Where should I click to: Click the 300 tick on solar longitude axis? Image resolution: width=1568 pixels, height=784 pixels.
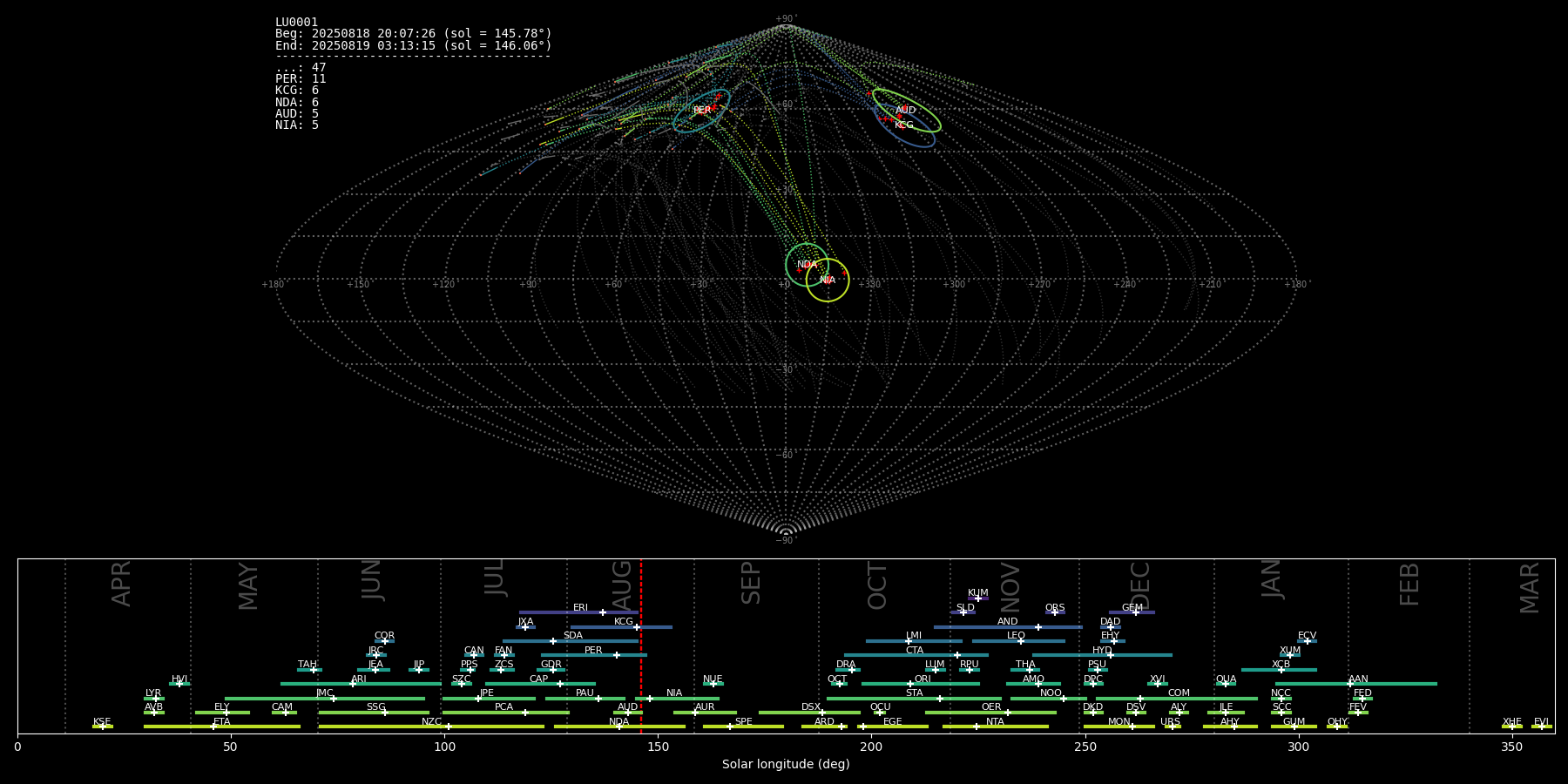pos(1298,747)
